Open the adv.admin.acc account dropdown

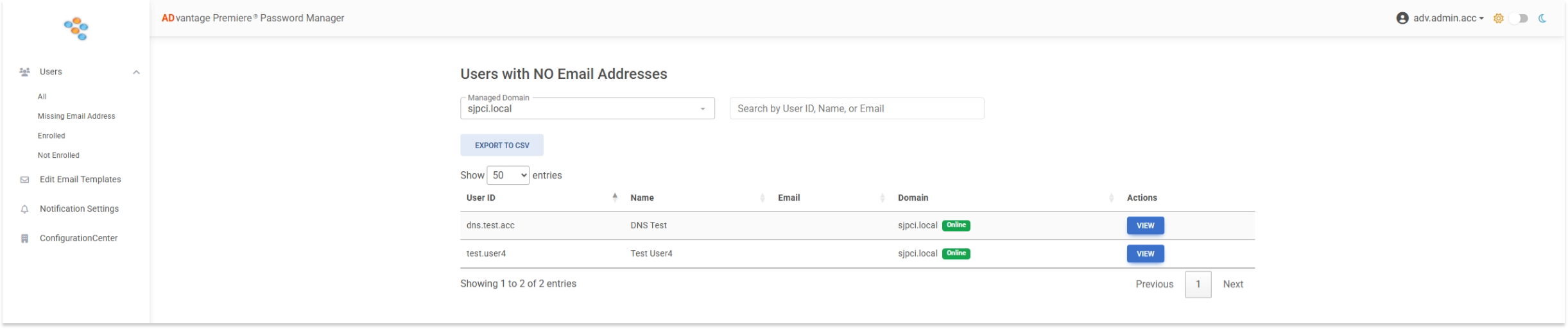[x=1447, y=19]
